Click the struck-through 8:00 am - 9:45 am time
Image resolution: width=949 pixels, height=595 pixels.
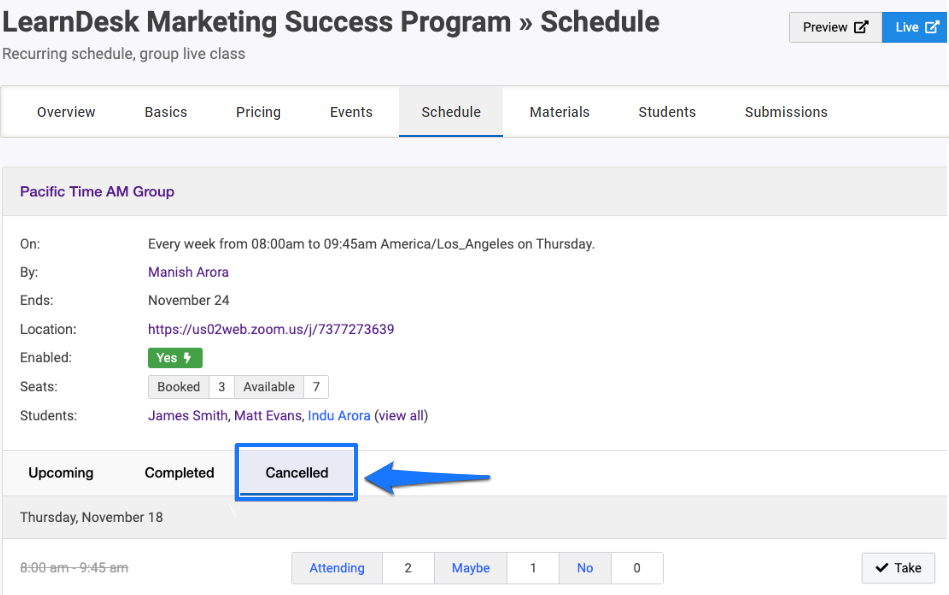[74, 568]
